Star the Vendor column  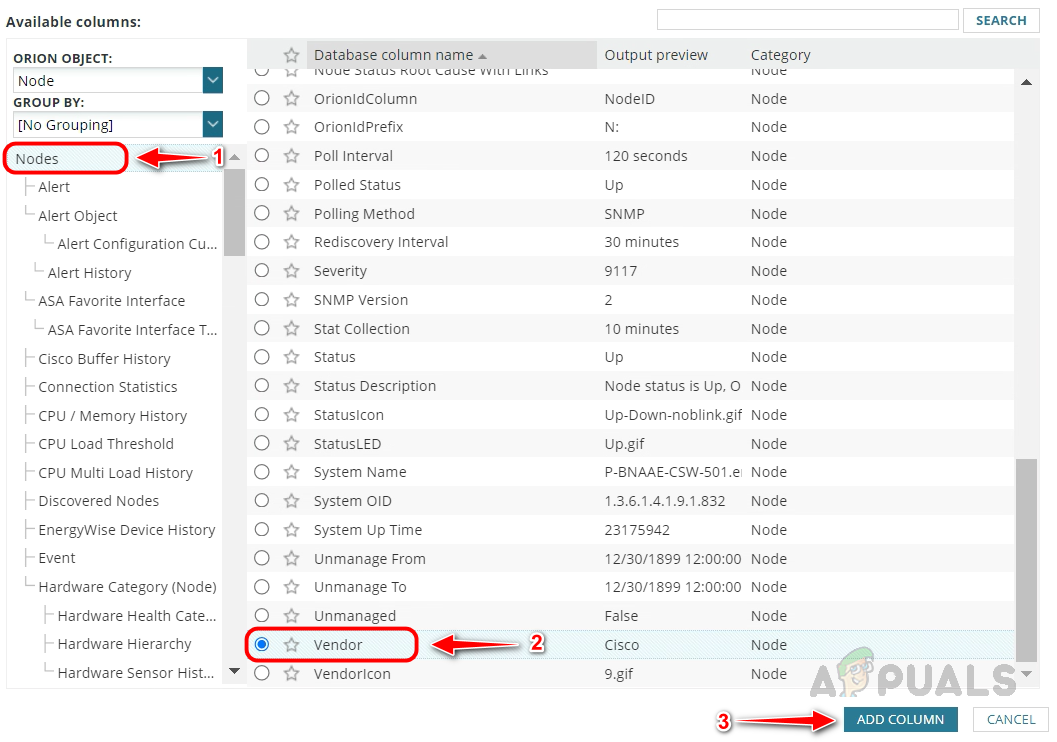pos(291,645)
